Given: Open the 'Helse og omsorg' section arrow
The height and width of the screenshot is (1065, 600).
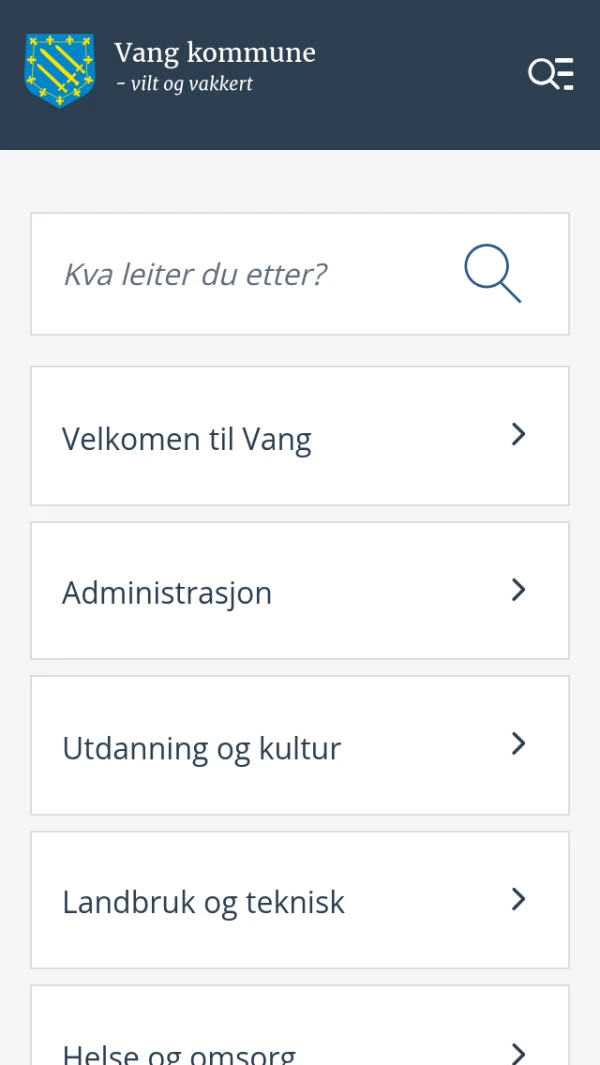Looking at the screenshot, I should 518,1053.
